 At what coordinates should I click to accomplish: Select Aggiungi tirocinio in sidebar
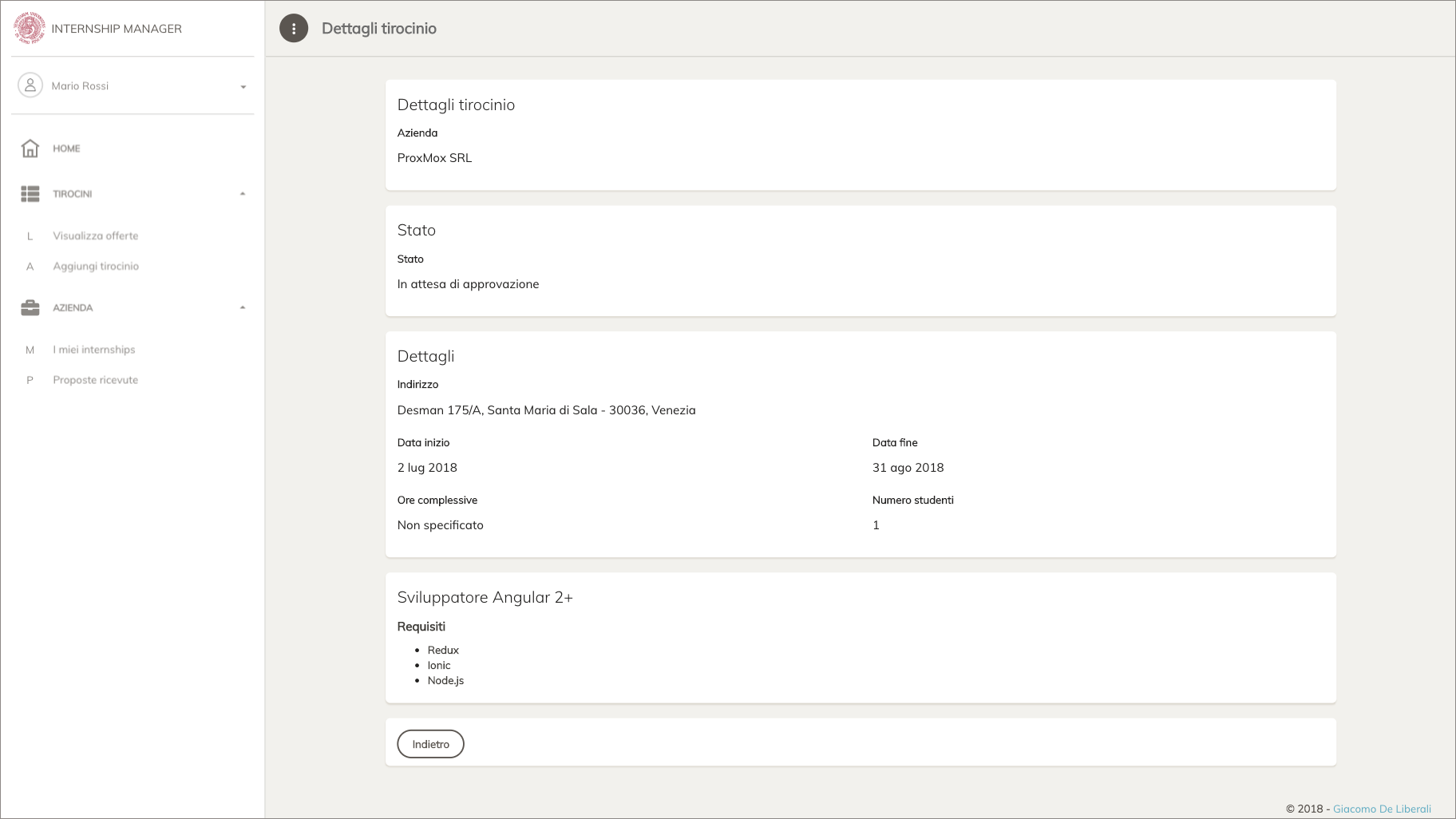[x=96, y=267]
